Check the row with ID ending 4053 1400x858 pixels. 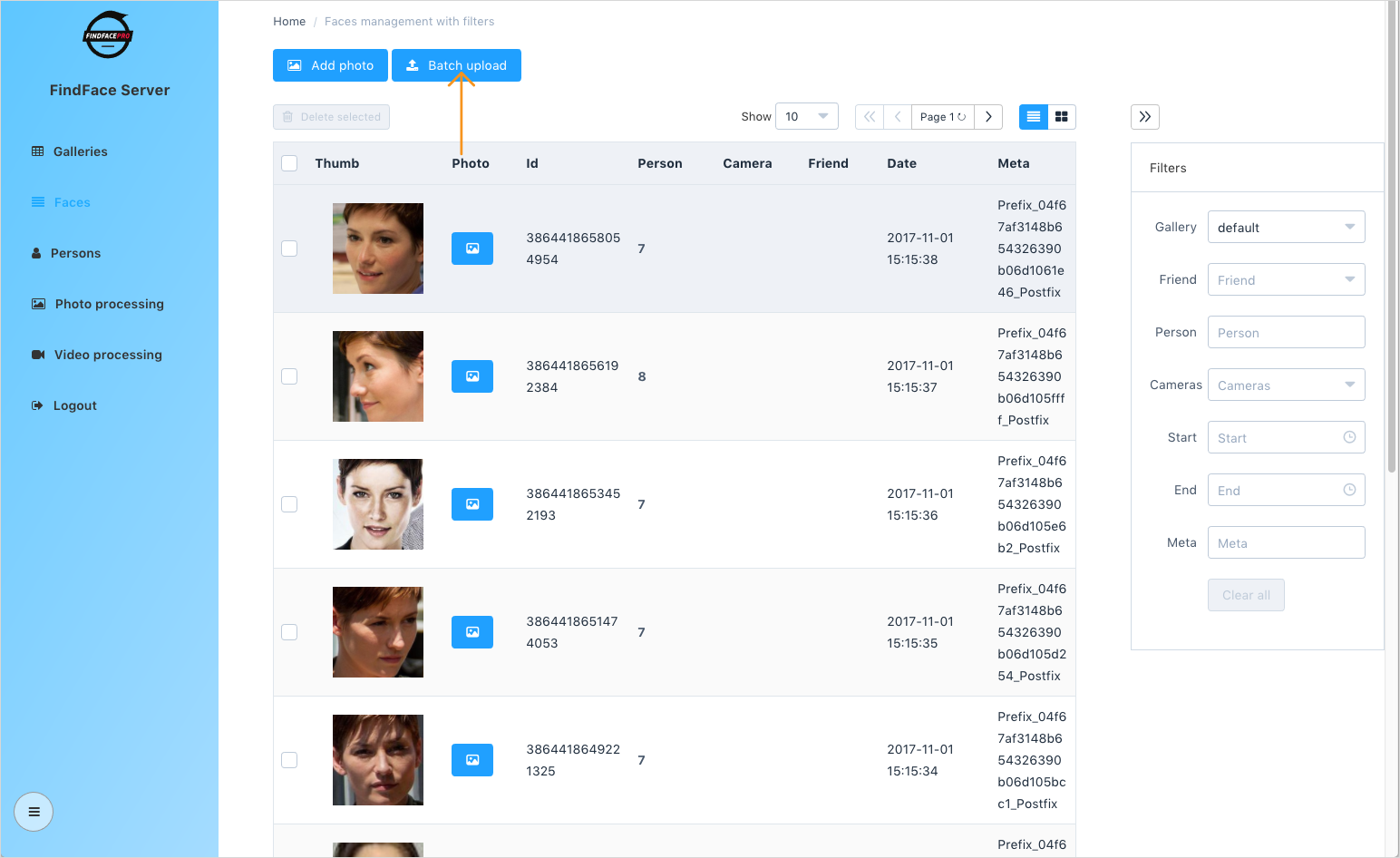tap(289, 632)
